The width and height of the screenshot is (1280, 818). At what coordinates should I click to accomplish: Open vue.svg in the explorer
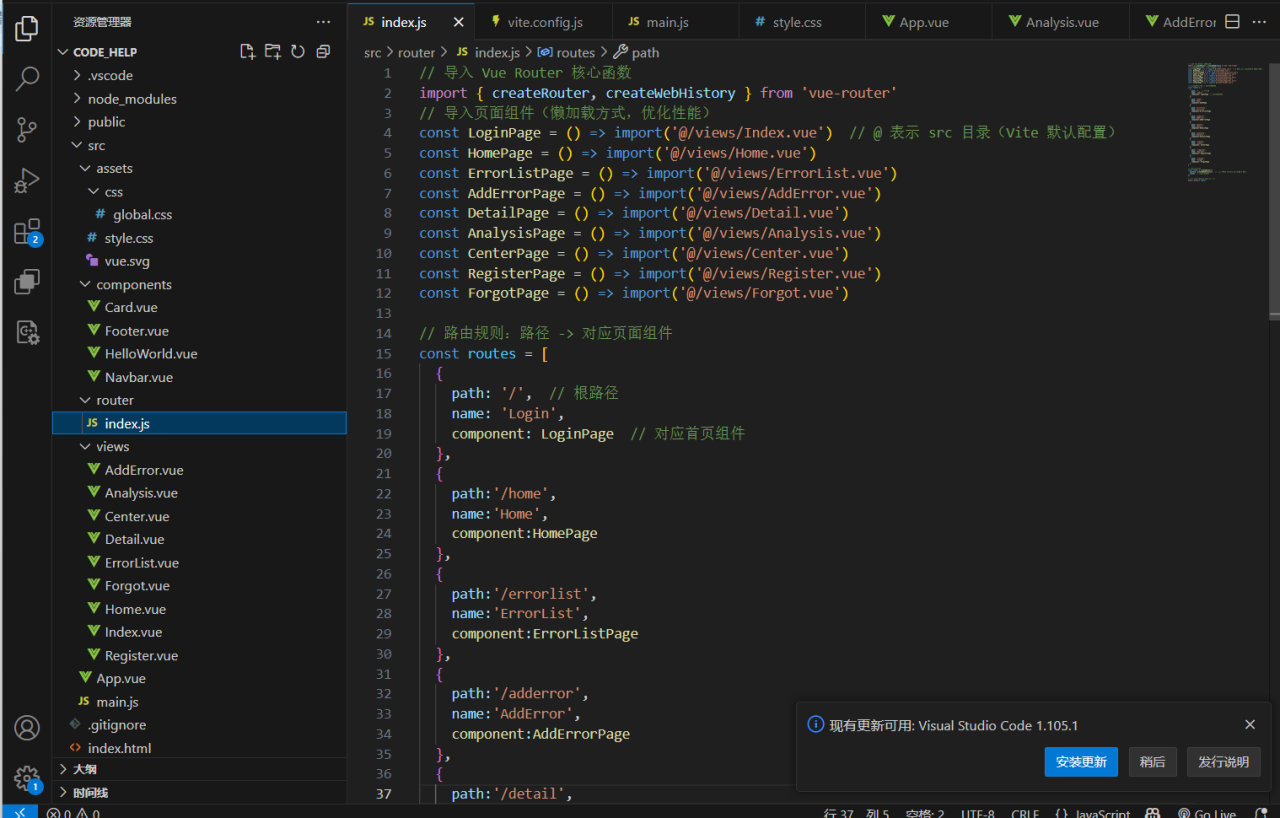click(199, 261)
